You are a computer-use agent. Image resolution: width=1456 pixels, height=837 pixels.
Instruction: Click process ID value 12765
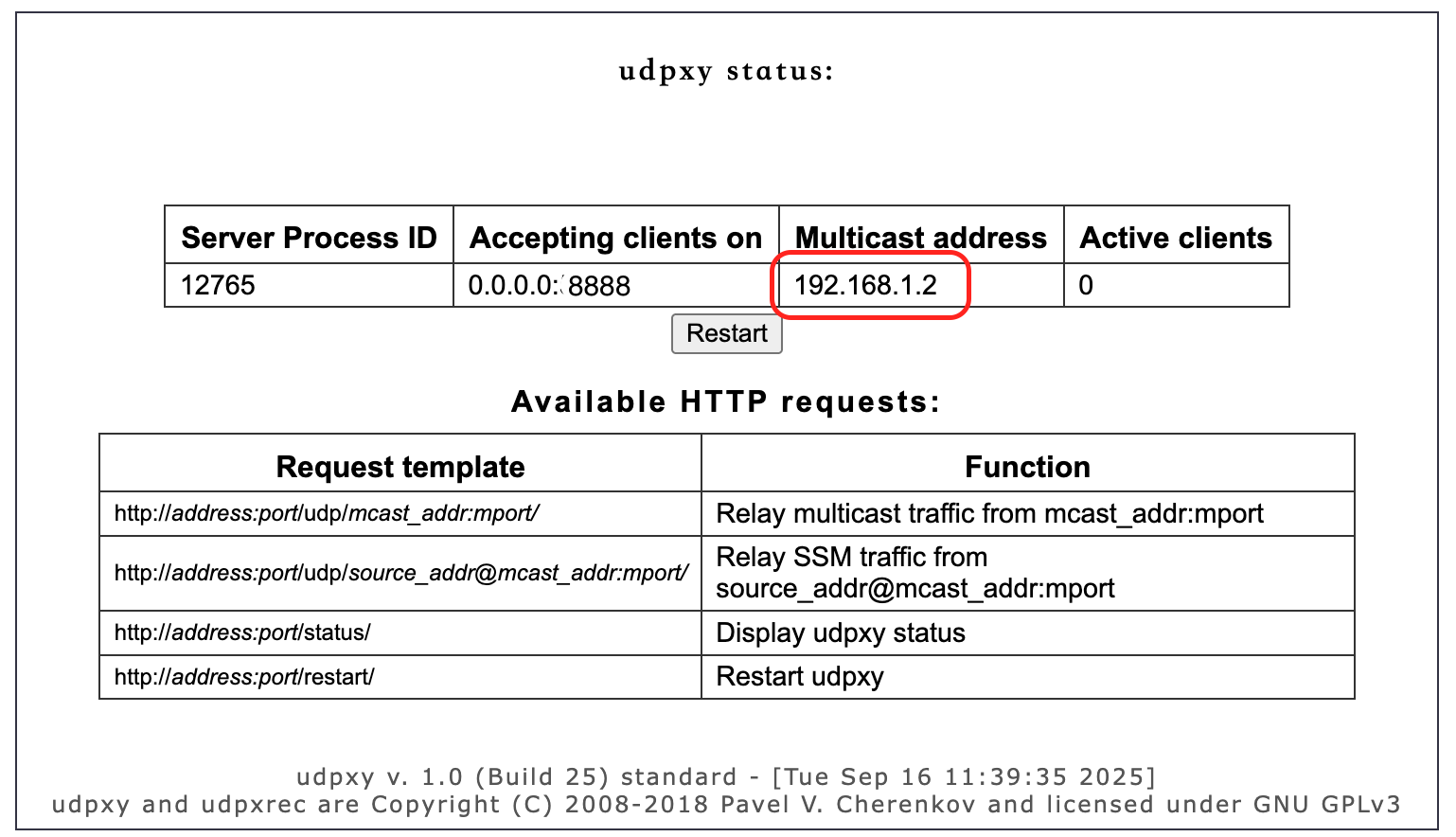tap(219, 285)
